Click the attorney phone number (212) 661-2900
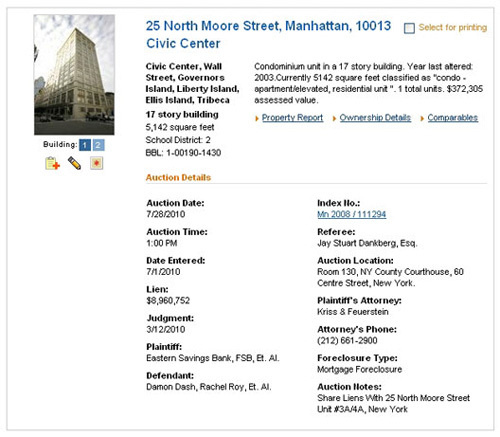 347,341
